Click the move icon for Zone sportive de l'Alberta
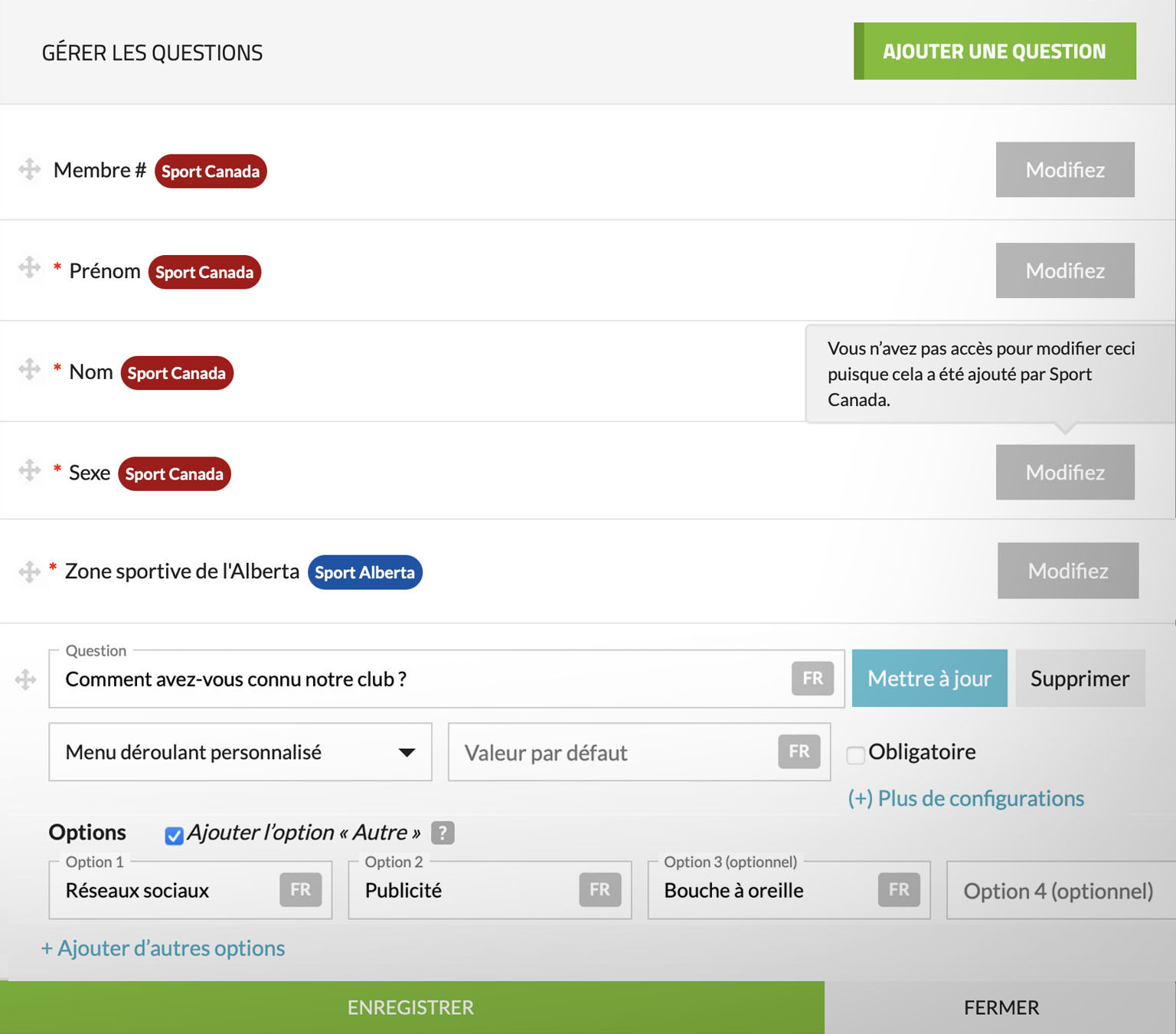This screenshot has width=1176, height=1034. (x=29, y=571)
